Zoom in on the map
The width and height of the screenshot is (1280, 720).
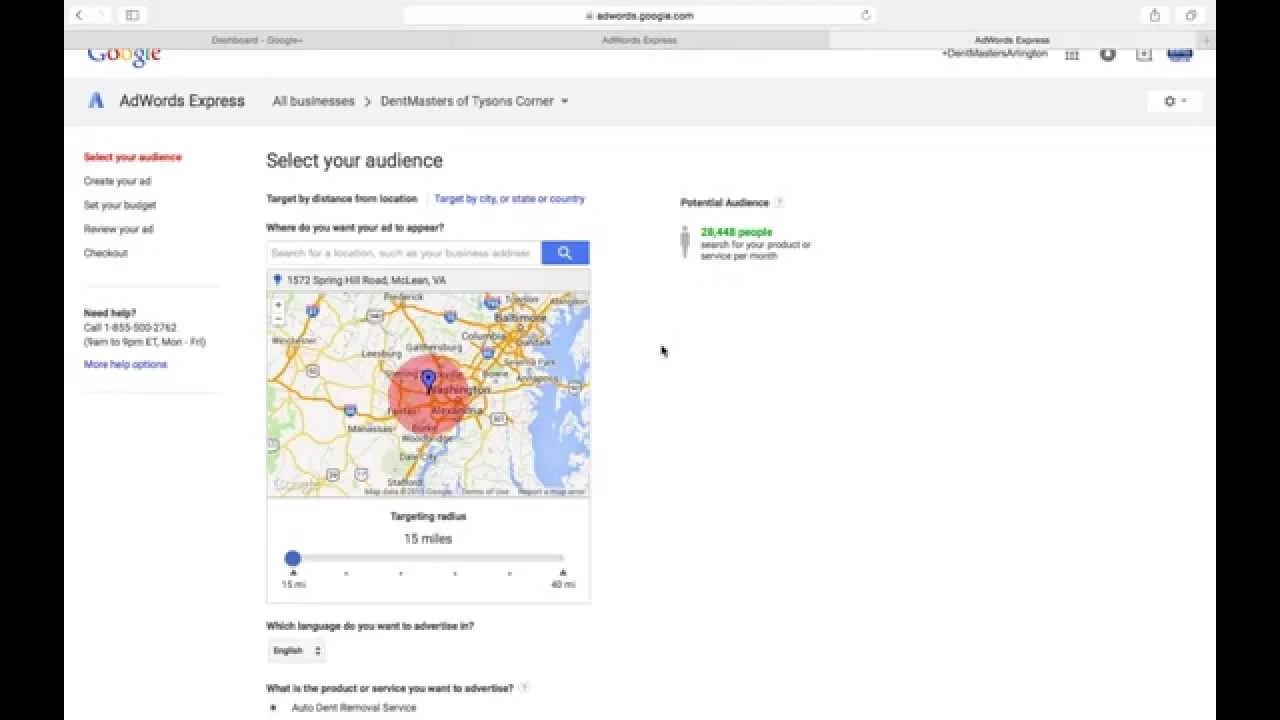(x=278, y=305)
